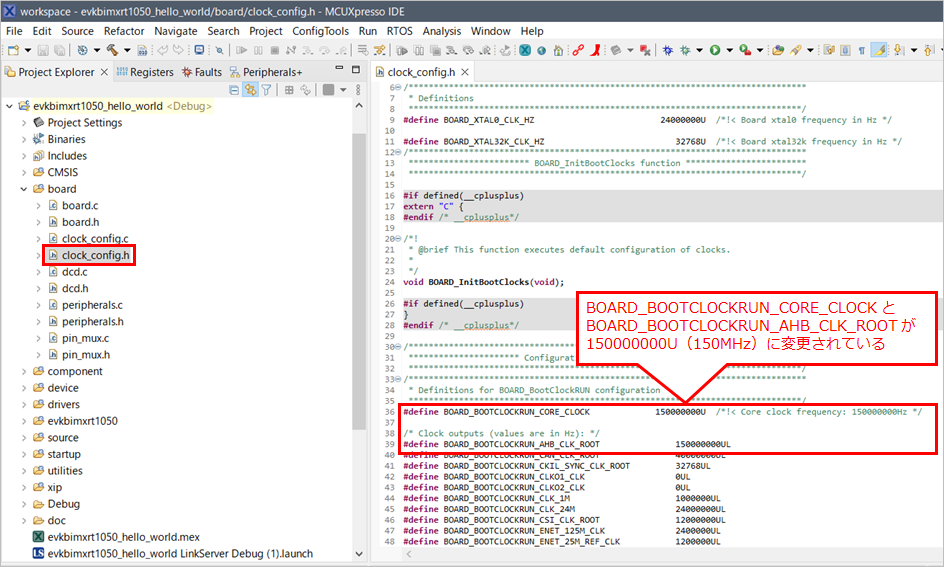Expand the startup folder

(x=24, y=454)
